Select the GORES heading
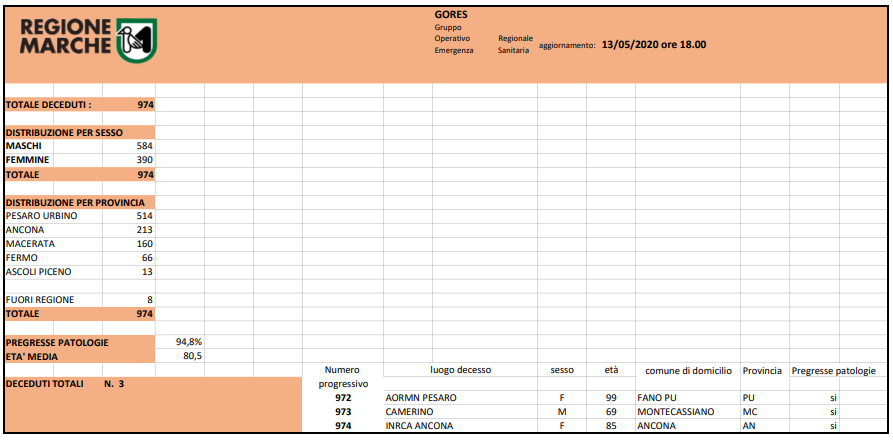893x441 pixels. pos(451,15)
